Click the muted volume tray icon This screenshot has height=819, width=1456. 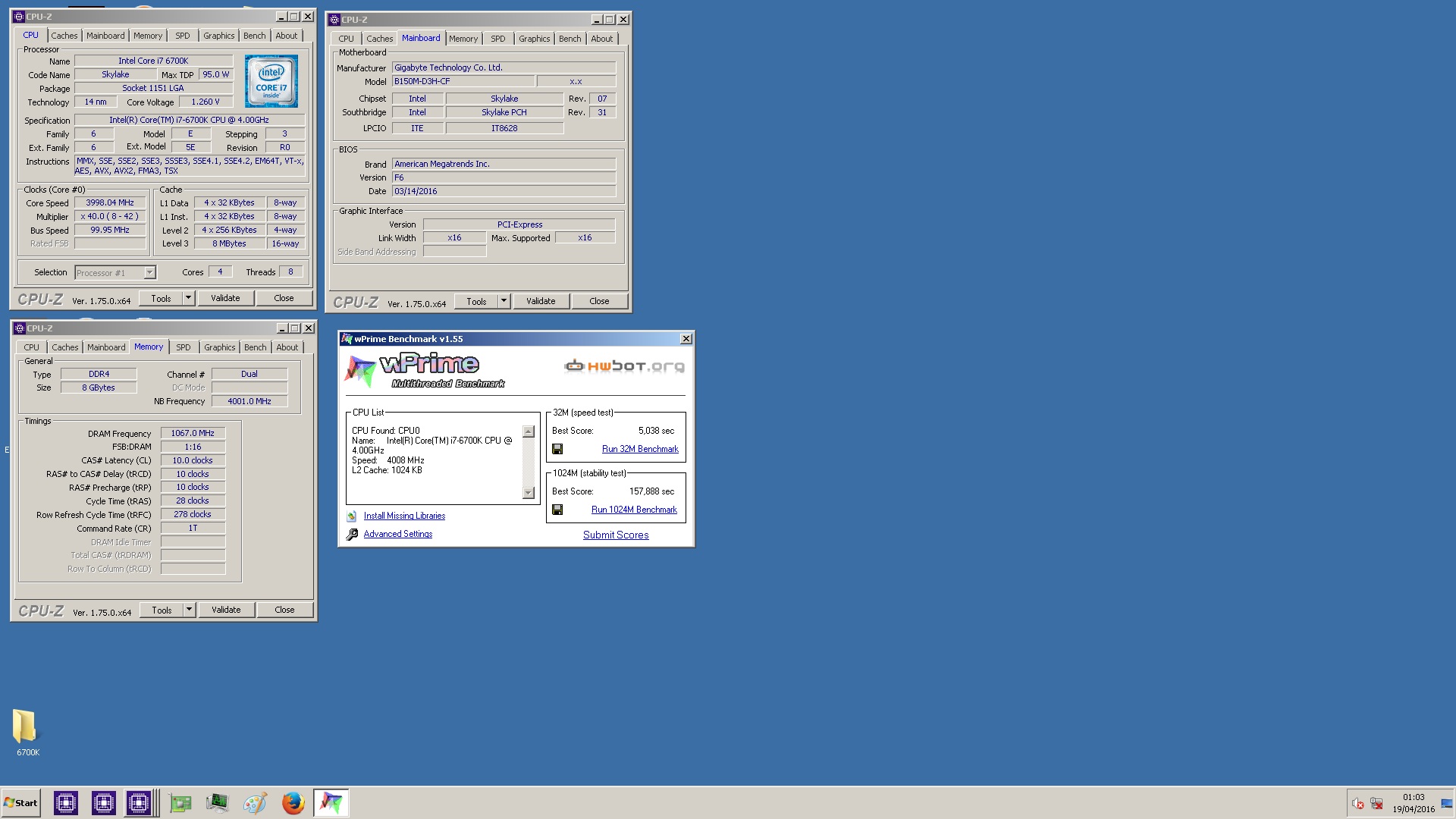point(1358,803)
